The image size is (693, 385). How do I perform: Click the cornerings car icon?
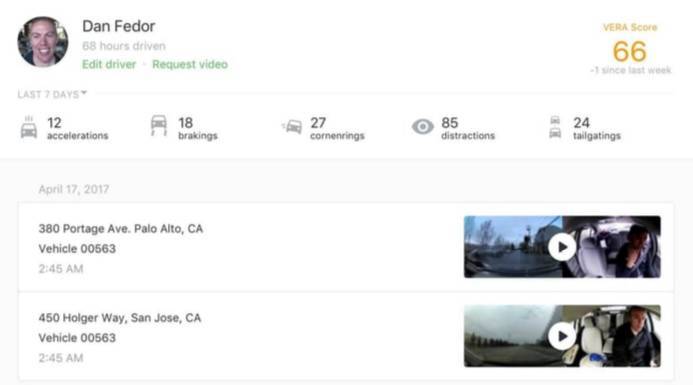[292, 127]
